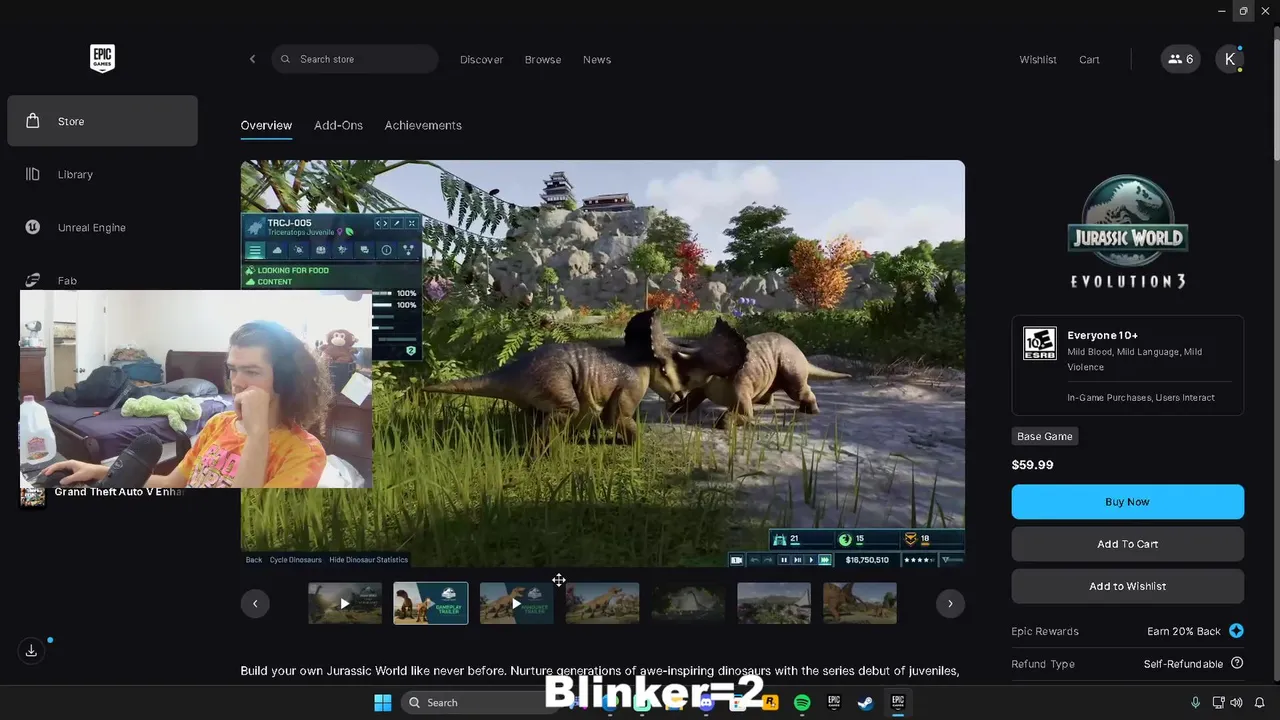Click the 'Earn 20% Back' text

click(x=1184, y=631)
